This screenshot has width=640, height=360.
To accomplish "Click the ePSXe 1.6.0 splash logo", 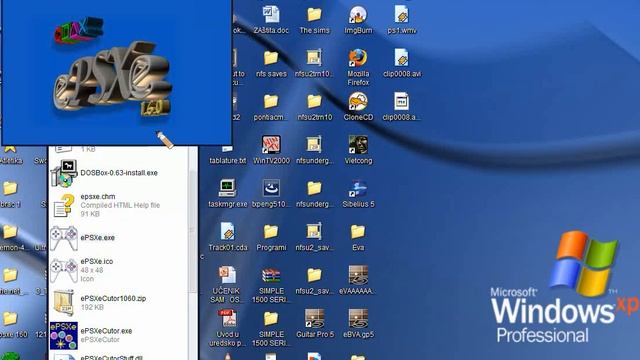I will [x=112, y=78].
